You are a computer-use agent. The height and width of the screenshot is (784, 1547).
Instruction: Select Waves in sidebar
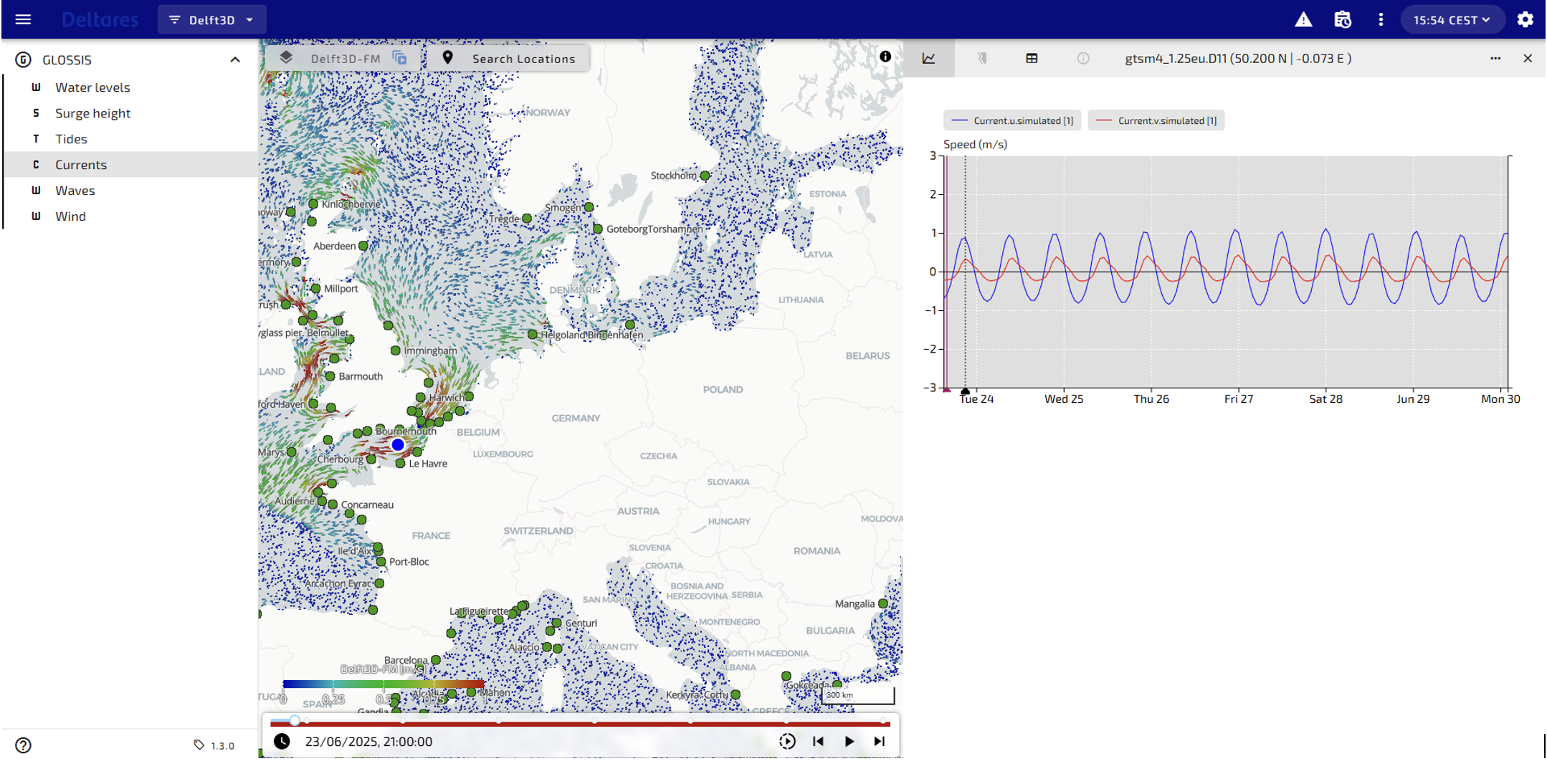point(75,191)
